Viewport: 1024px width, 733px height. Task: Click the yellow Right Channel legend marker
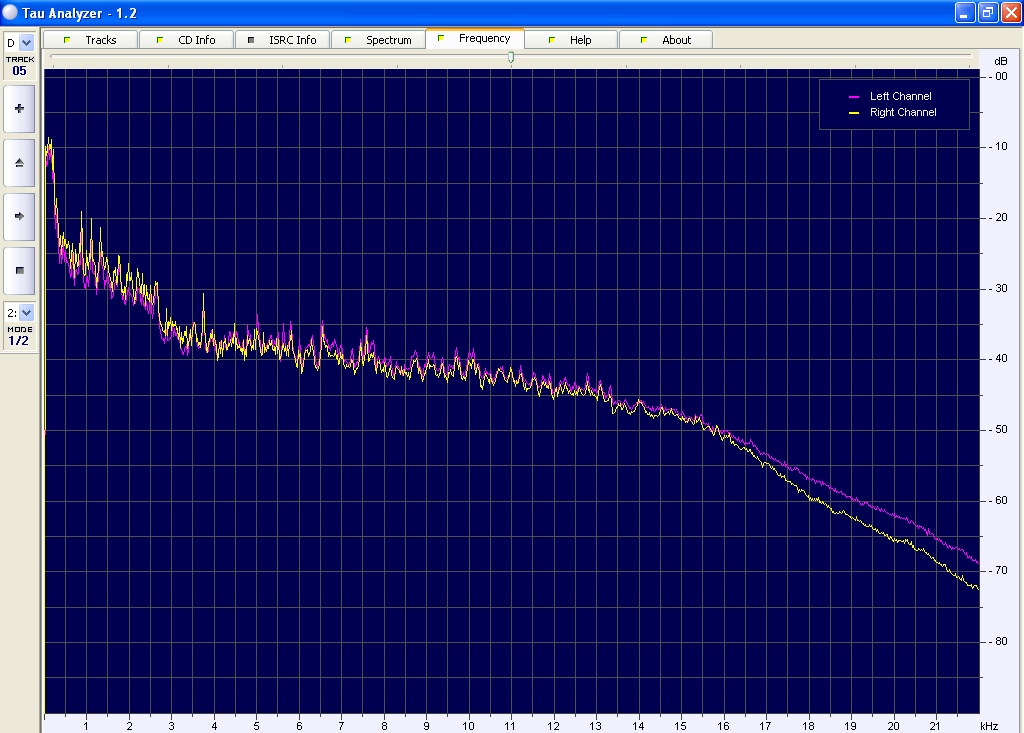coord(854,113)
